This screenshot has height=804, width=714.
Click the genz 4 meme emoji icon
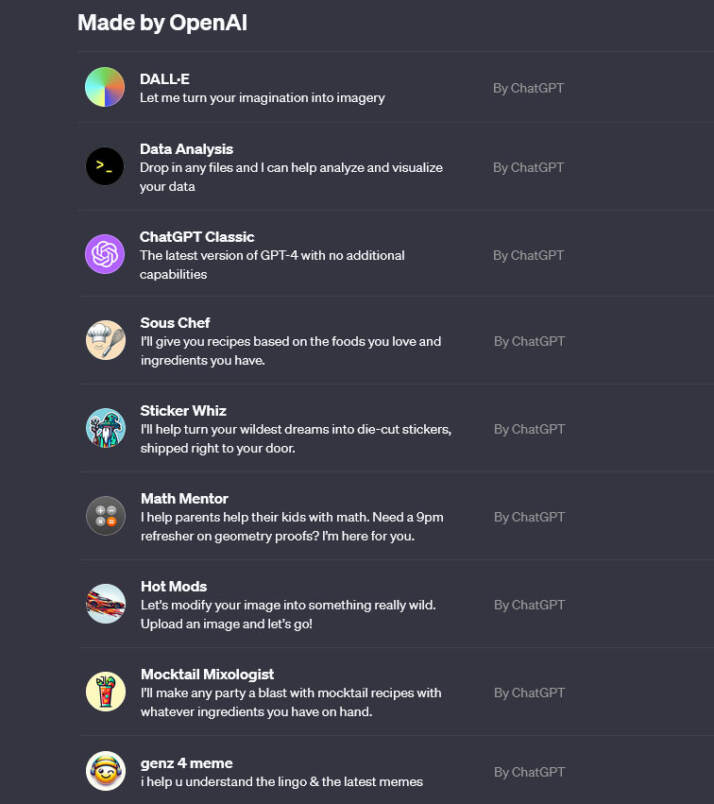(x=105, y=771)
